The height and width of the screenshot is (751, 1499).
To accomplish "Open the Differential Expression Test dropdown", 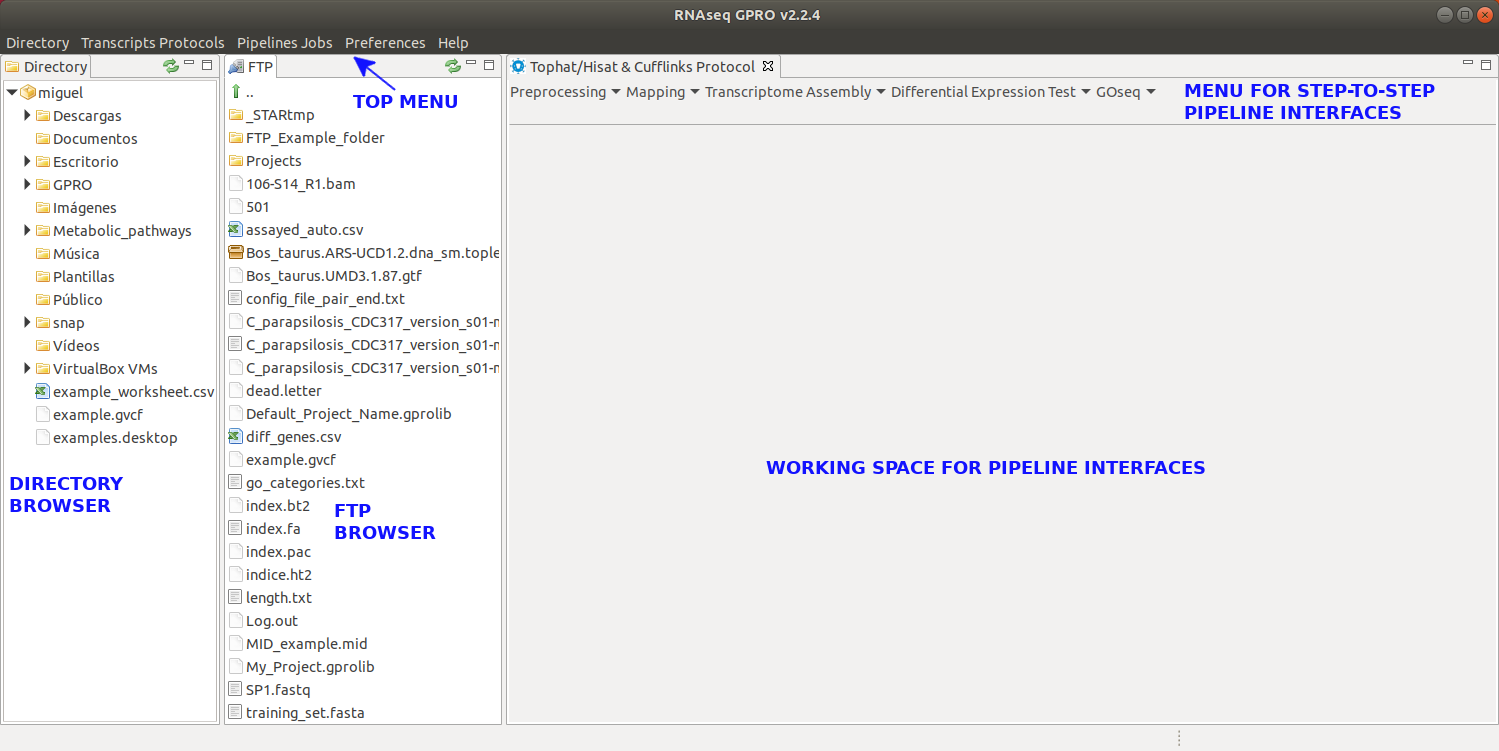I will coord(990,92).
